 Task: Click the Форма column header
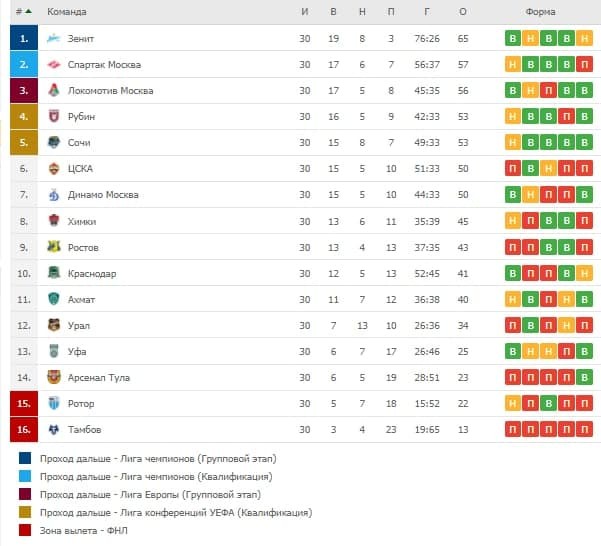click(x=540, y=12)
